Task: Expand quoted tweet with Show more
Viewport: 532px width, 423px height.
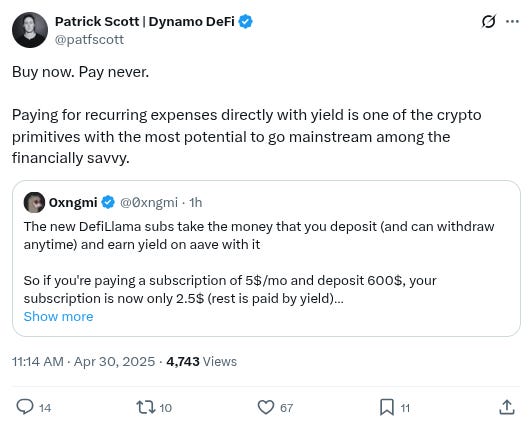Action: [58, 316]
